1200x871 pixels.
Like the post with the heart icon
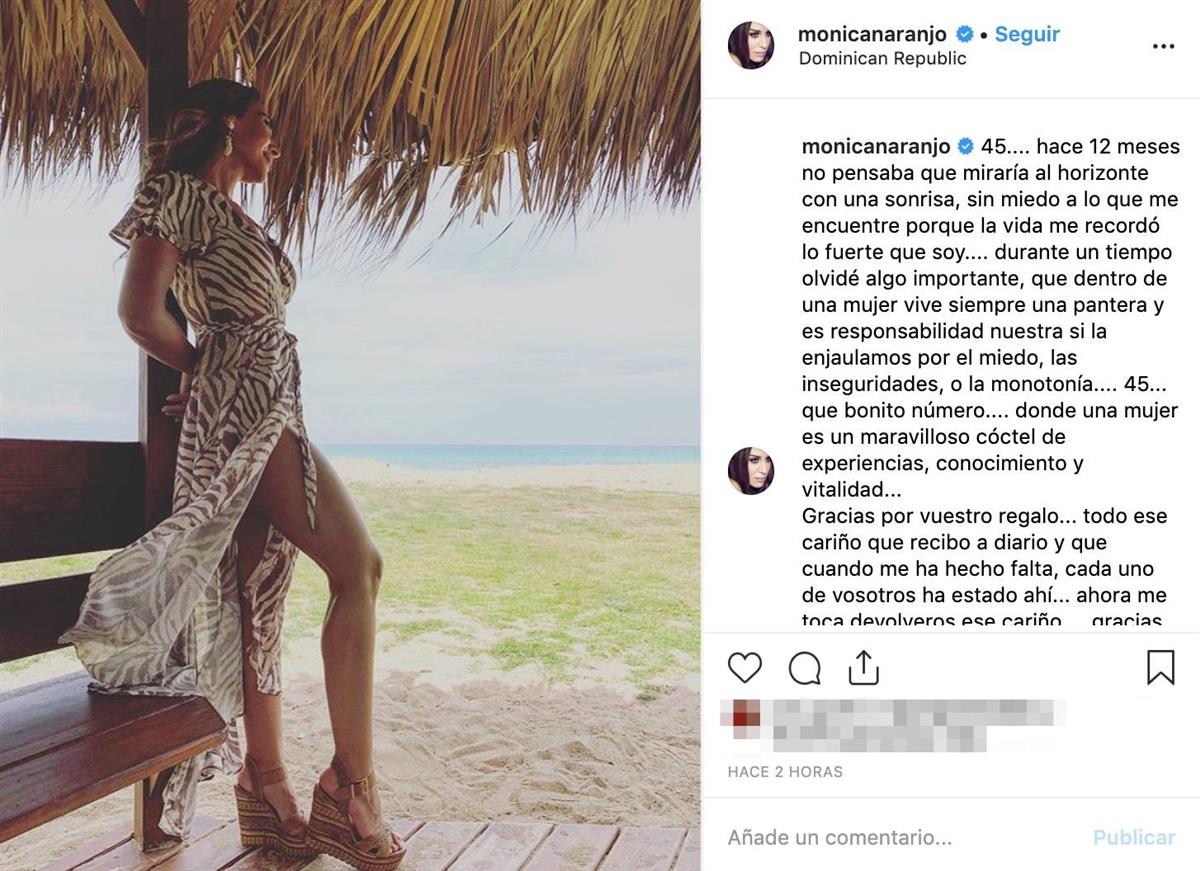(744, 667)
